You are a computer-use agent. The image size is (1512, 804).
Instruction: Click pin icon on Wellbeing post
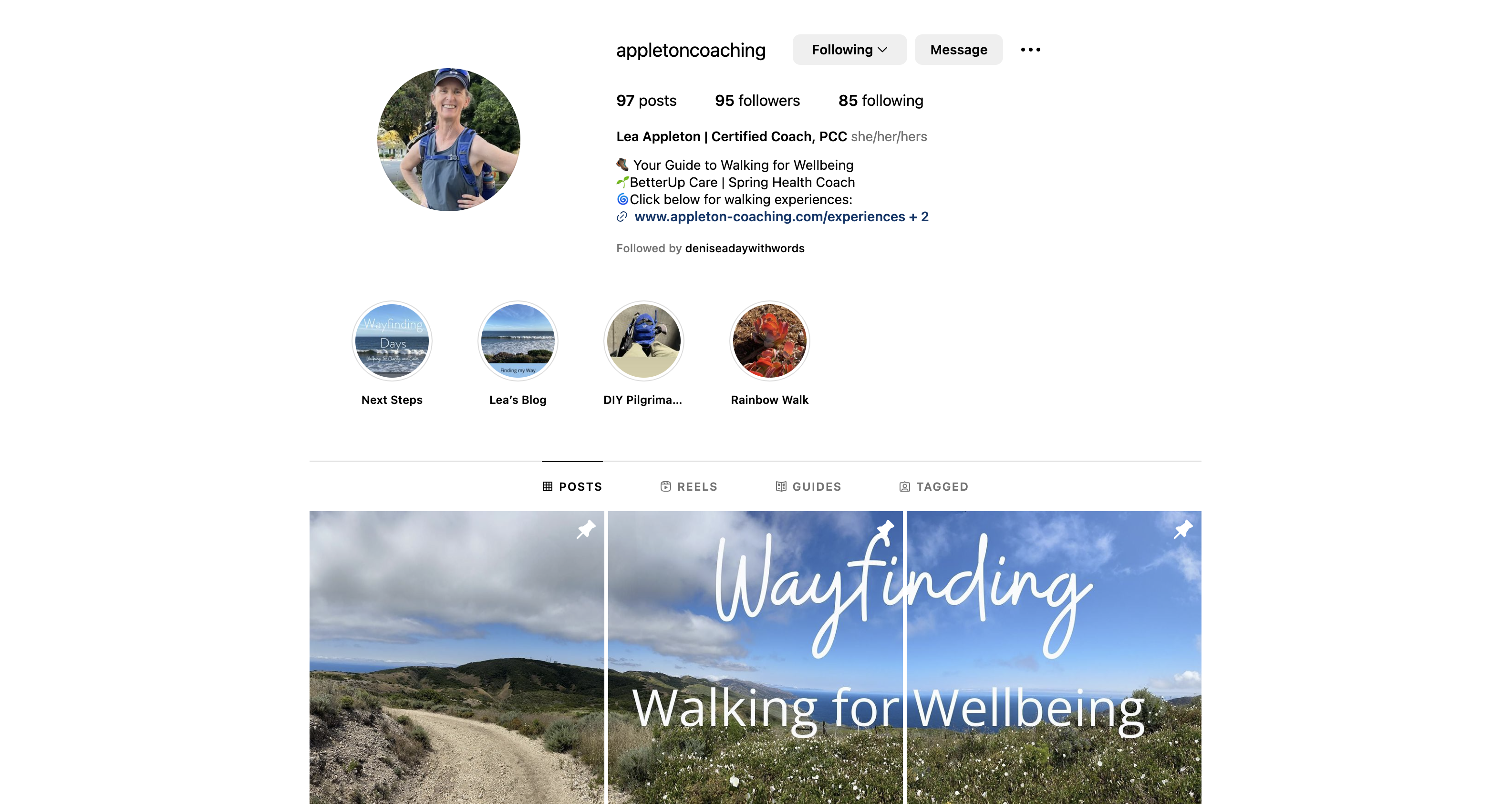(1183, 529)
